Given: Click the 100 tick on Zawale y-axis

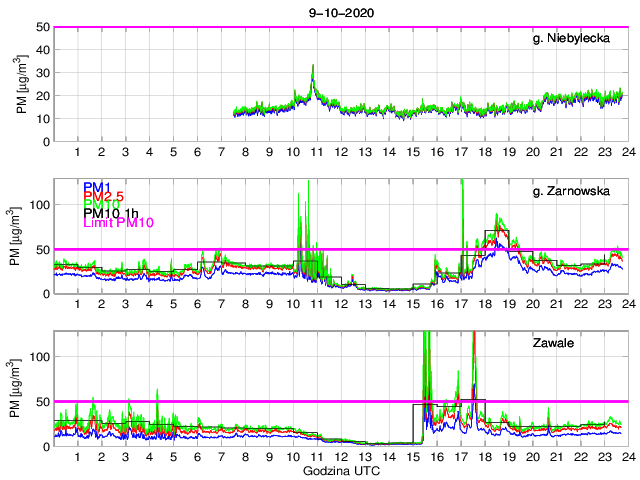Looking at the screenshot, I should pyautogui.click(x=40, y=357).
